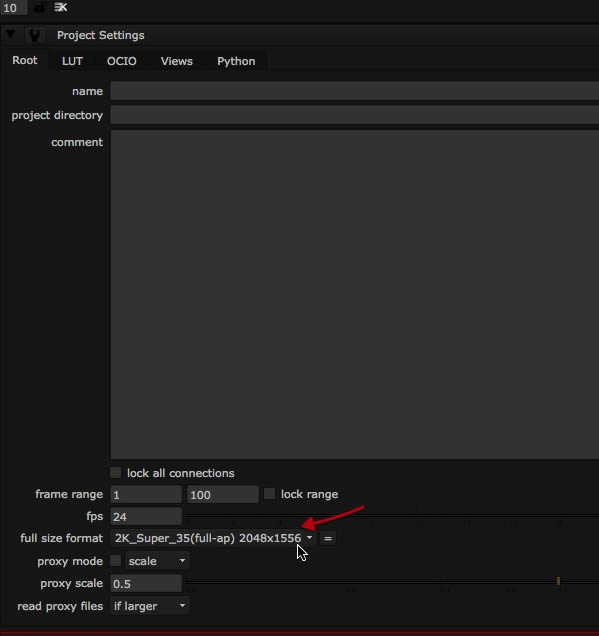Viewport: 599px width, 636px height.
Task: Click the fps field showing 24
Action: 146,516
